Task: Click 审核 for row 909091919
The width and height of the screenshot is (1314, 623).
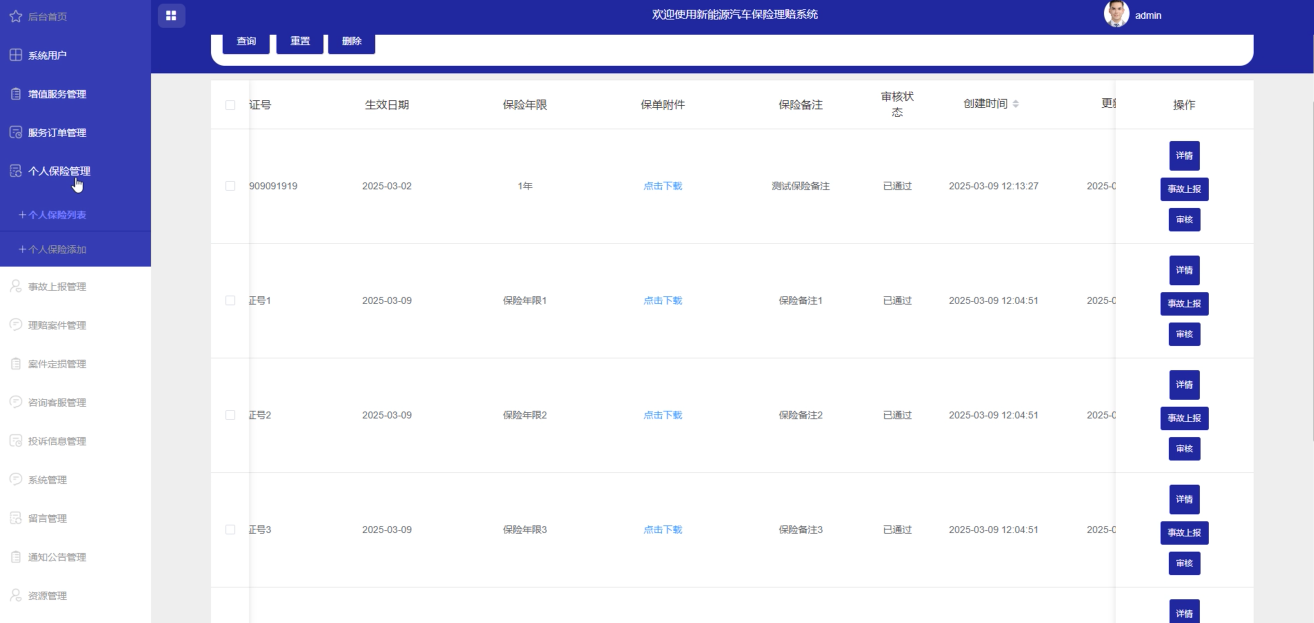Action: 1184,220
